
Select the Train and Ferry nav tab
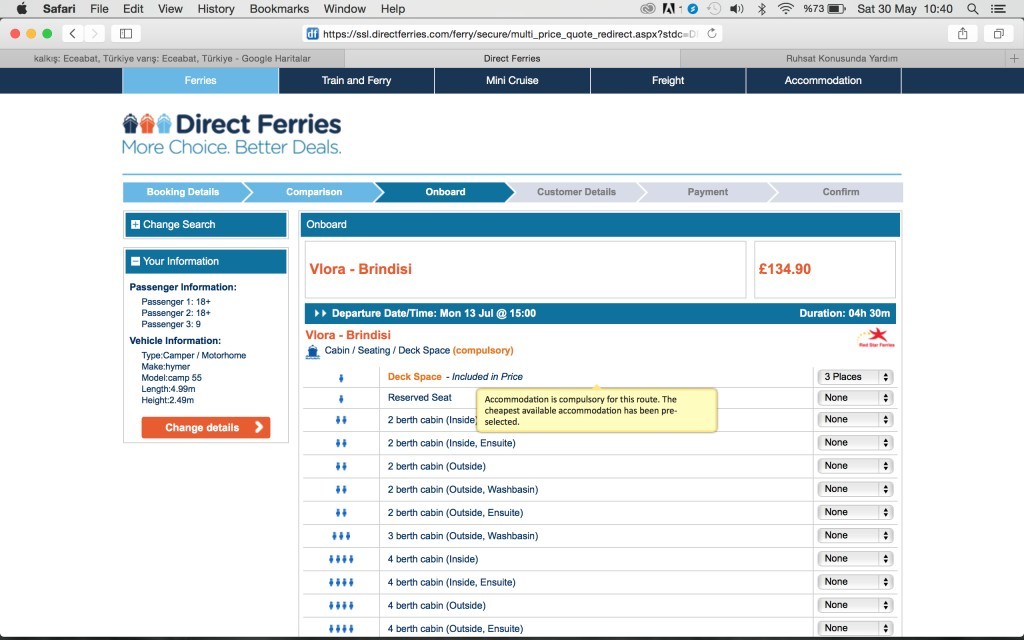tap(357, 80)
